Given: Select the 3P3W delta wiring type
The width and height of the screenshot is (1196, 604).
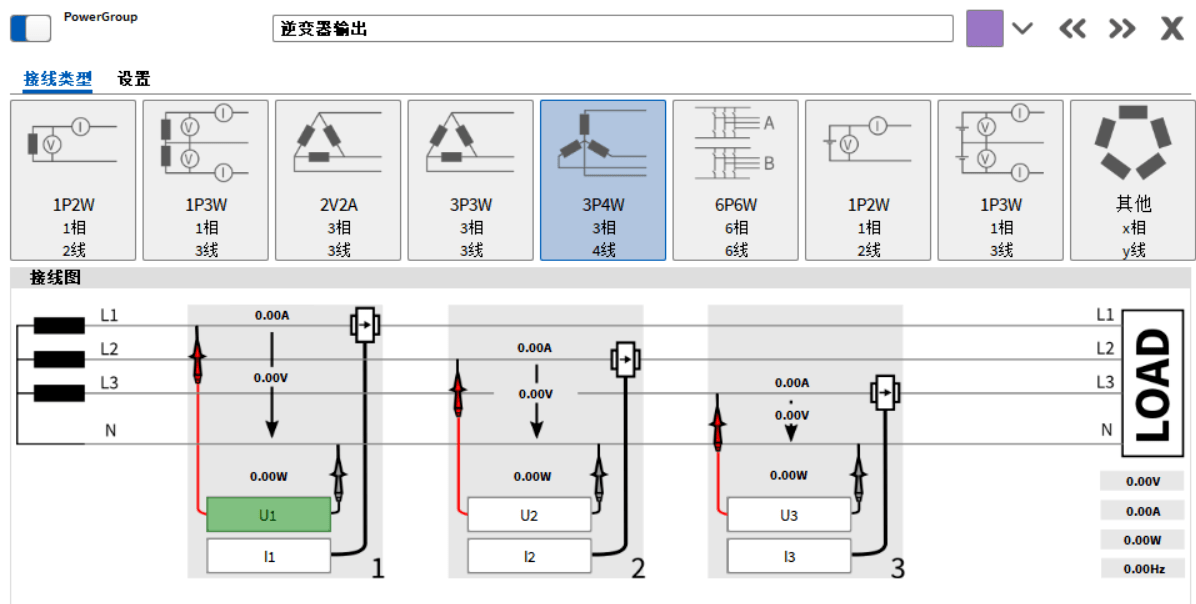Looking at the screenshot, I should click(470, 180).
